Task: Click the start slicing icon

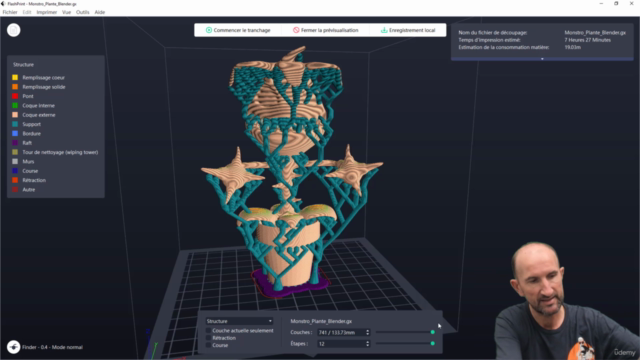Action: coord(209,30)
